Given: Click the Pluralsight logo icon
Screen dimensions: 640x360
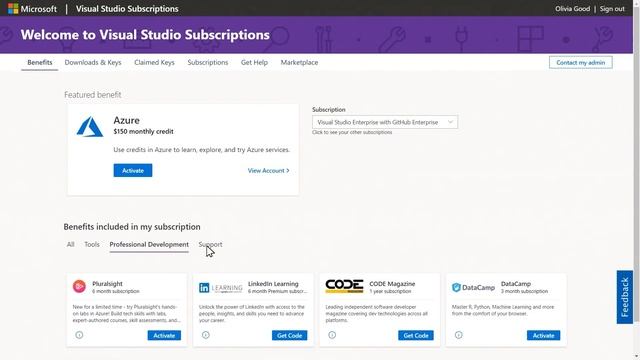Looking at the screenshot, I should (x=79, y=286).
